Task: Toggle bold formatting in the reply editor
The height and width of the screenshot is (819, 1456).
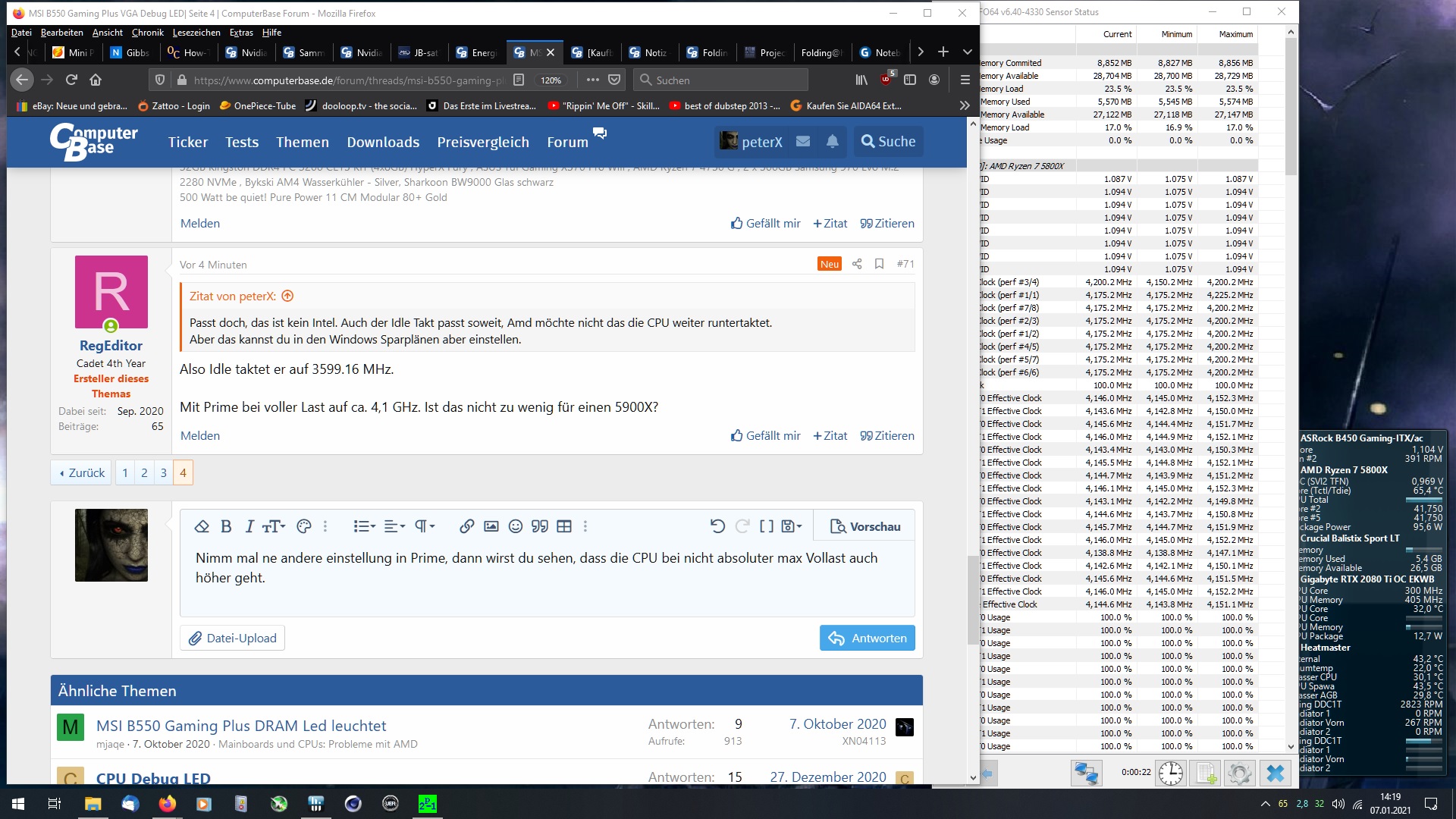Action: point(226,526)
